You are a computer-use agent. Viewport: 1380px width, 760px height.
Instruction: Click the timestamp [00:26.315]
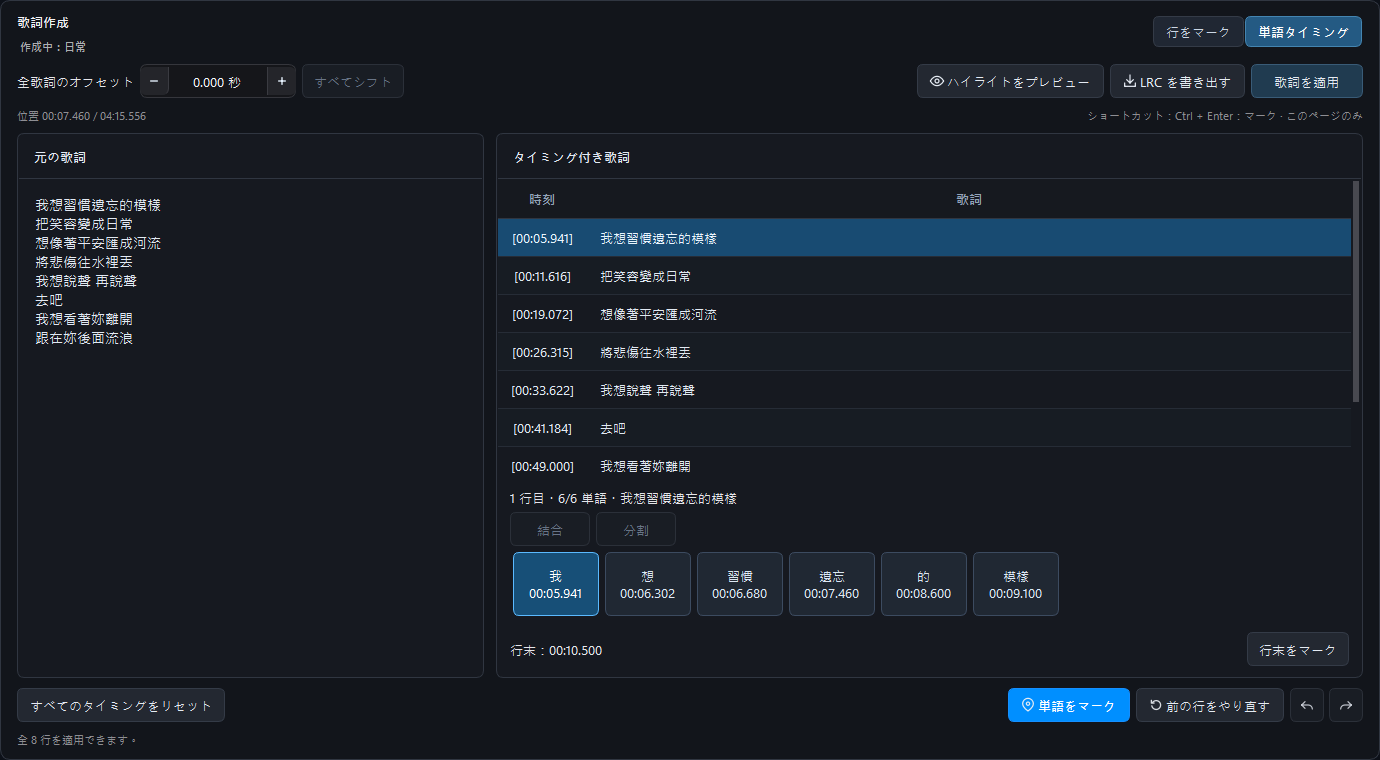[x=543, y=352]
